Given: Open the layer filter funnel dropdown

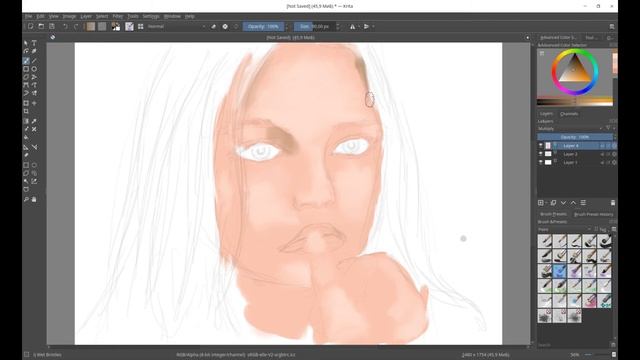Looking at the screenshot, I should (x=608, y=129).
